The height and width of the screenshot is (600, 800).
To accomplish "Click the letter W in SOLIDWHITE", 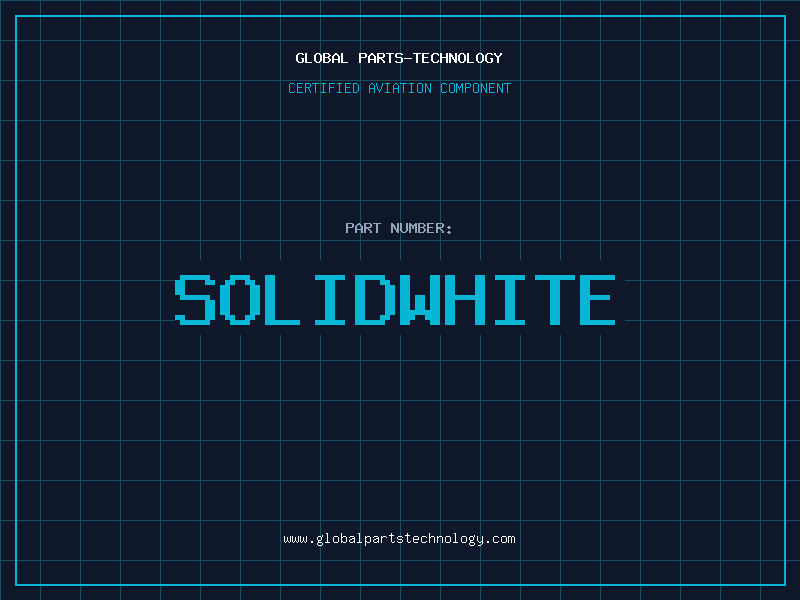I will (418, 300).
